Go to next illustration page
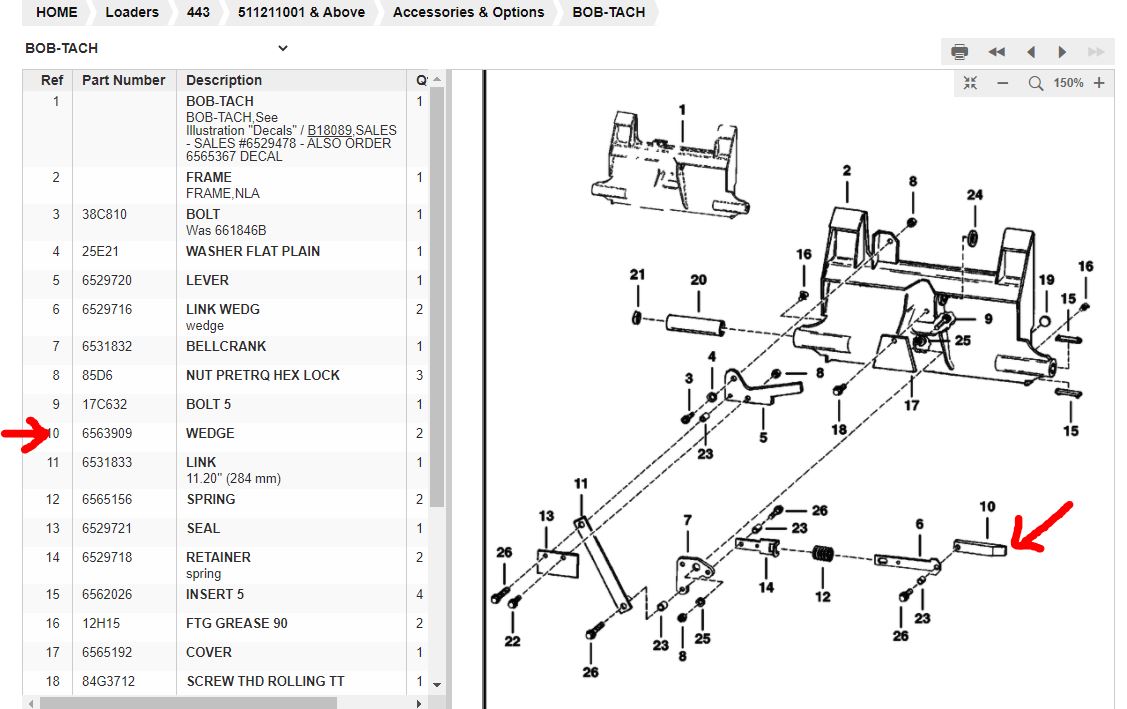1127x709 pixels. point(1062,52)
